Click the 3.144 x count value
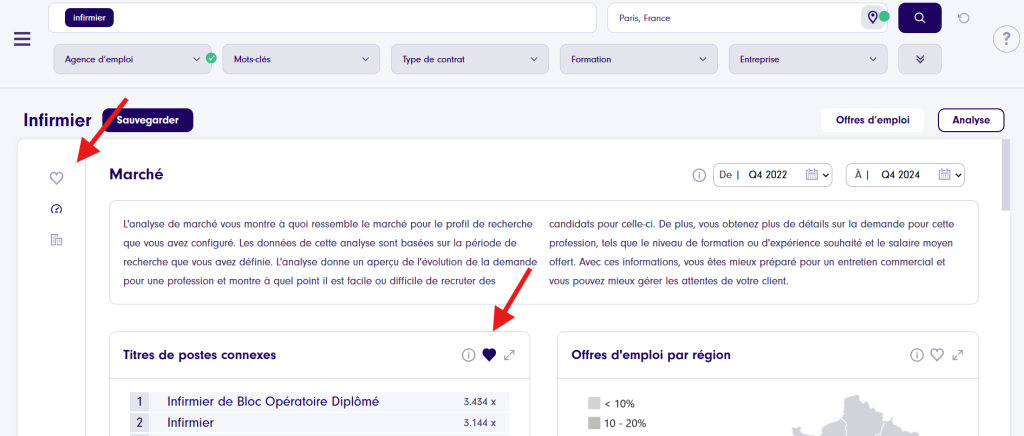Screen dimensions: 1024x436 [479, 424]
